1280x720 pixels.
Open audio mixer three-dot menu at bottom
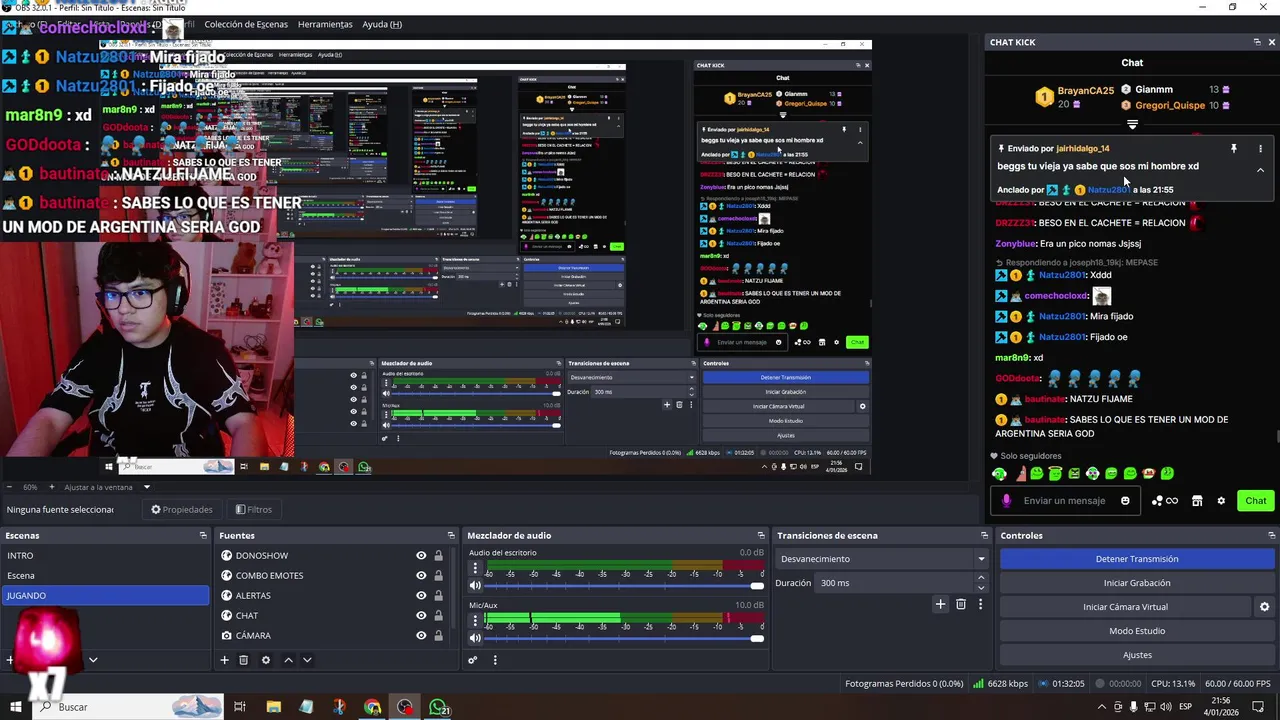pyautogui.click(x=494, y=660)
